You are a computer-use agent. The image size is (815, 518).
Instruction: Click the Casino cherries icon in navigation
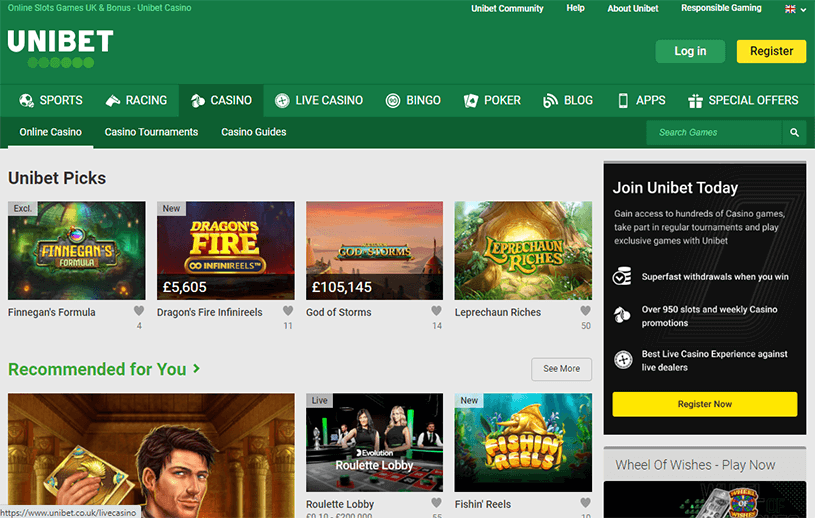pos(198,100)
